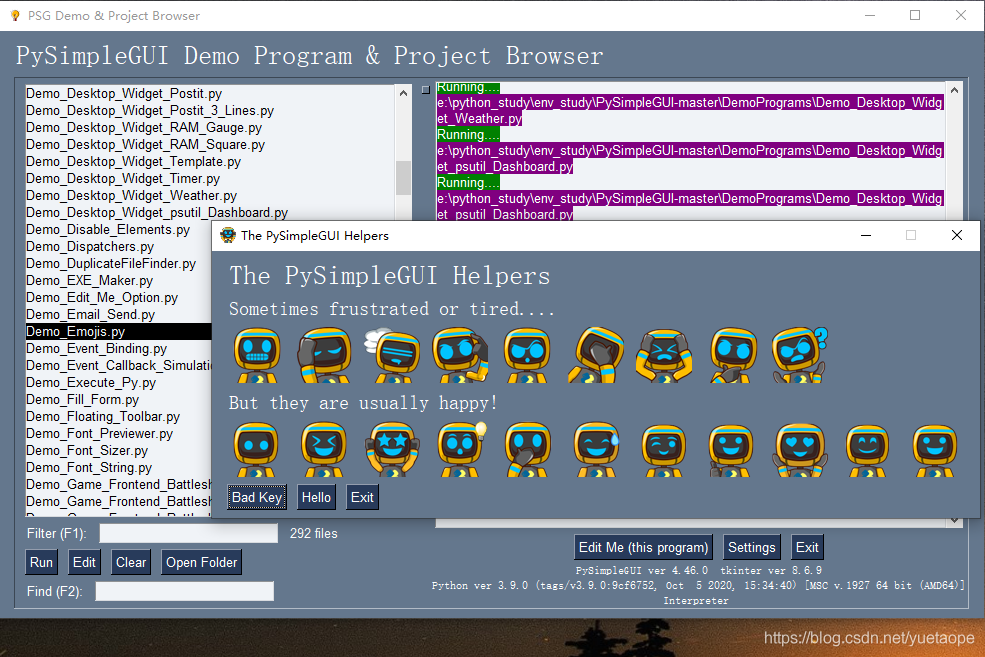Click the winking robot emoji
Image resolution: width=985 pixels, height=657 pixels.
point(664,450)
